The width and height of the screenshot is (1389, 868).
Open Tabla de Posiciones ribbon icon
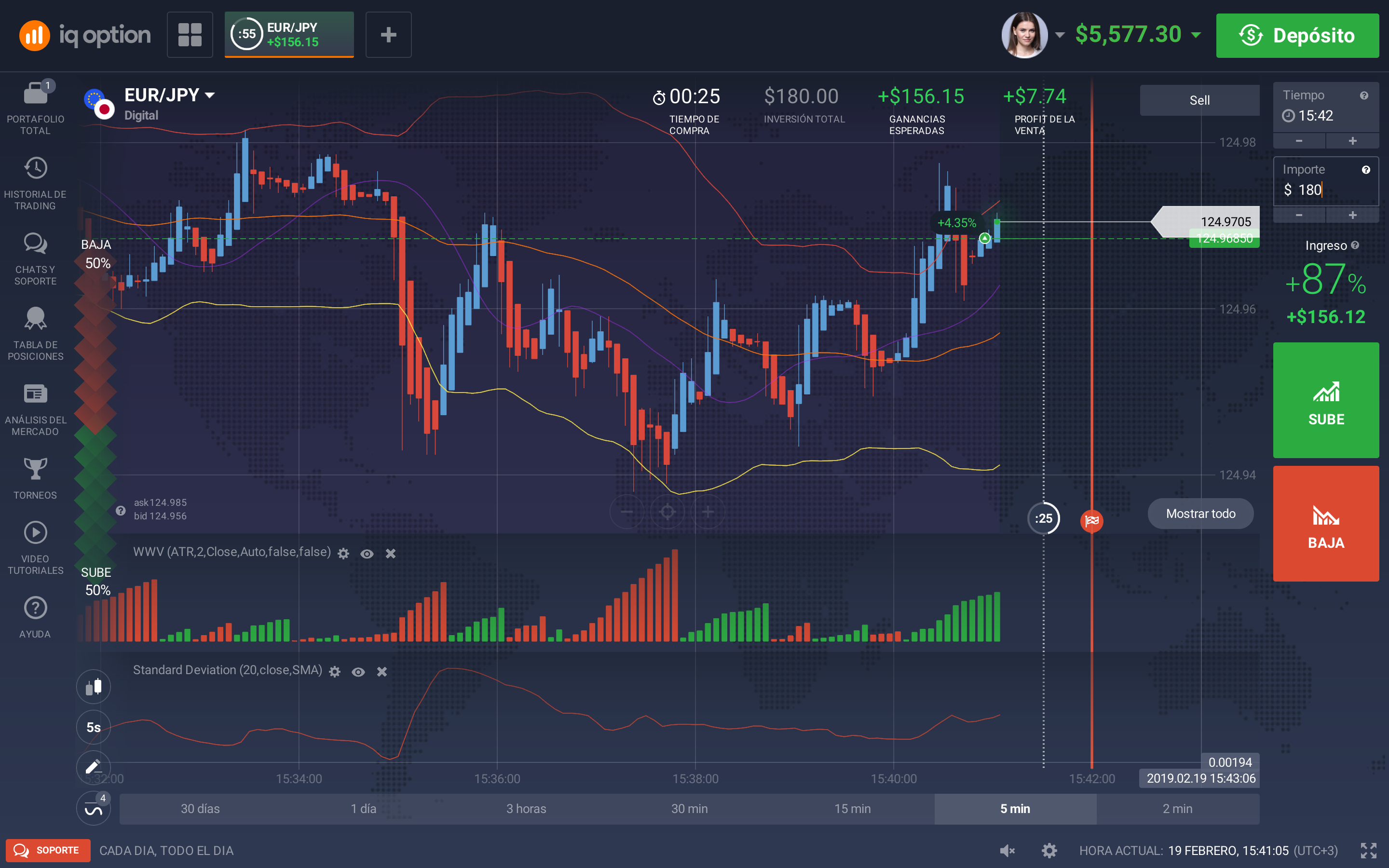point(36,319)
